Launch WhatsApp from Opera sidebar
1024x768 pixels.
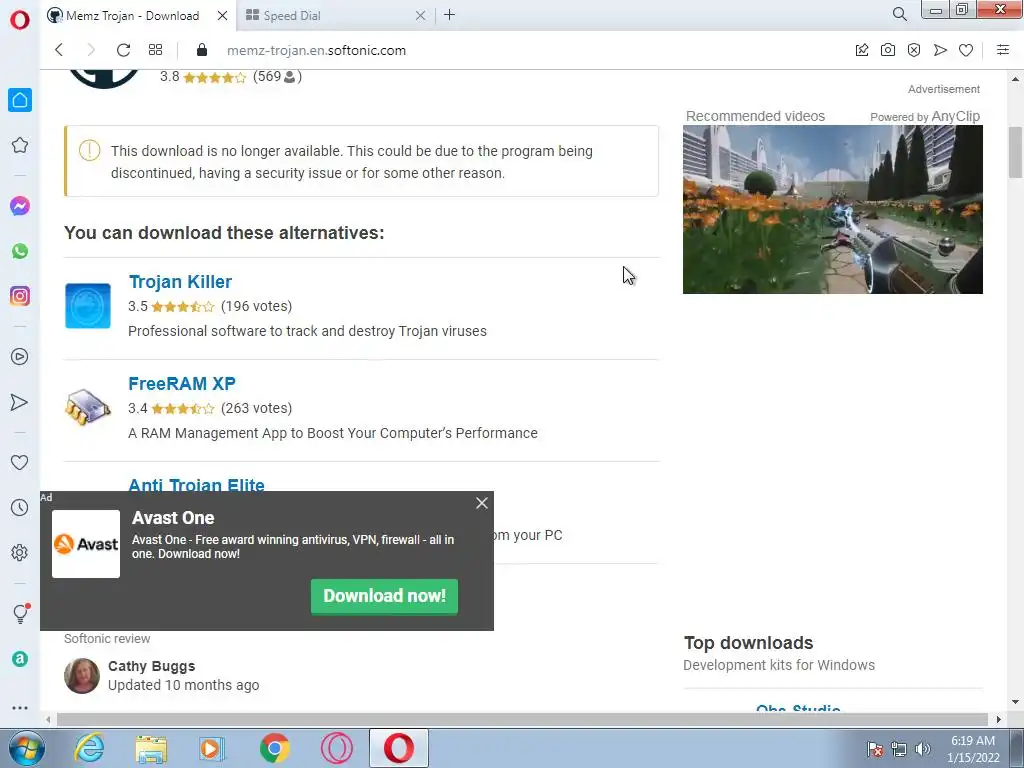[20, 251]
